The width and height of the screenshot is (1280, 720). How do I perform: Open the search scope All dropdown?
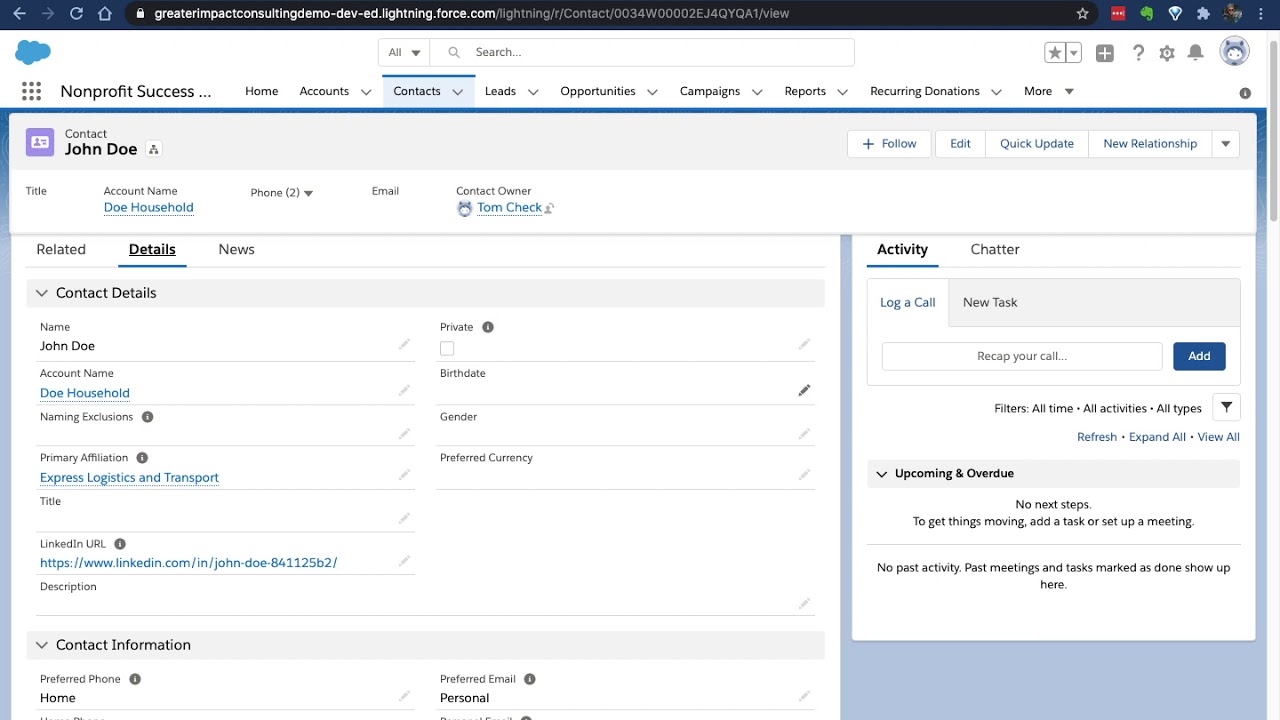(404, 52)
